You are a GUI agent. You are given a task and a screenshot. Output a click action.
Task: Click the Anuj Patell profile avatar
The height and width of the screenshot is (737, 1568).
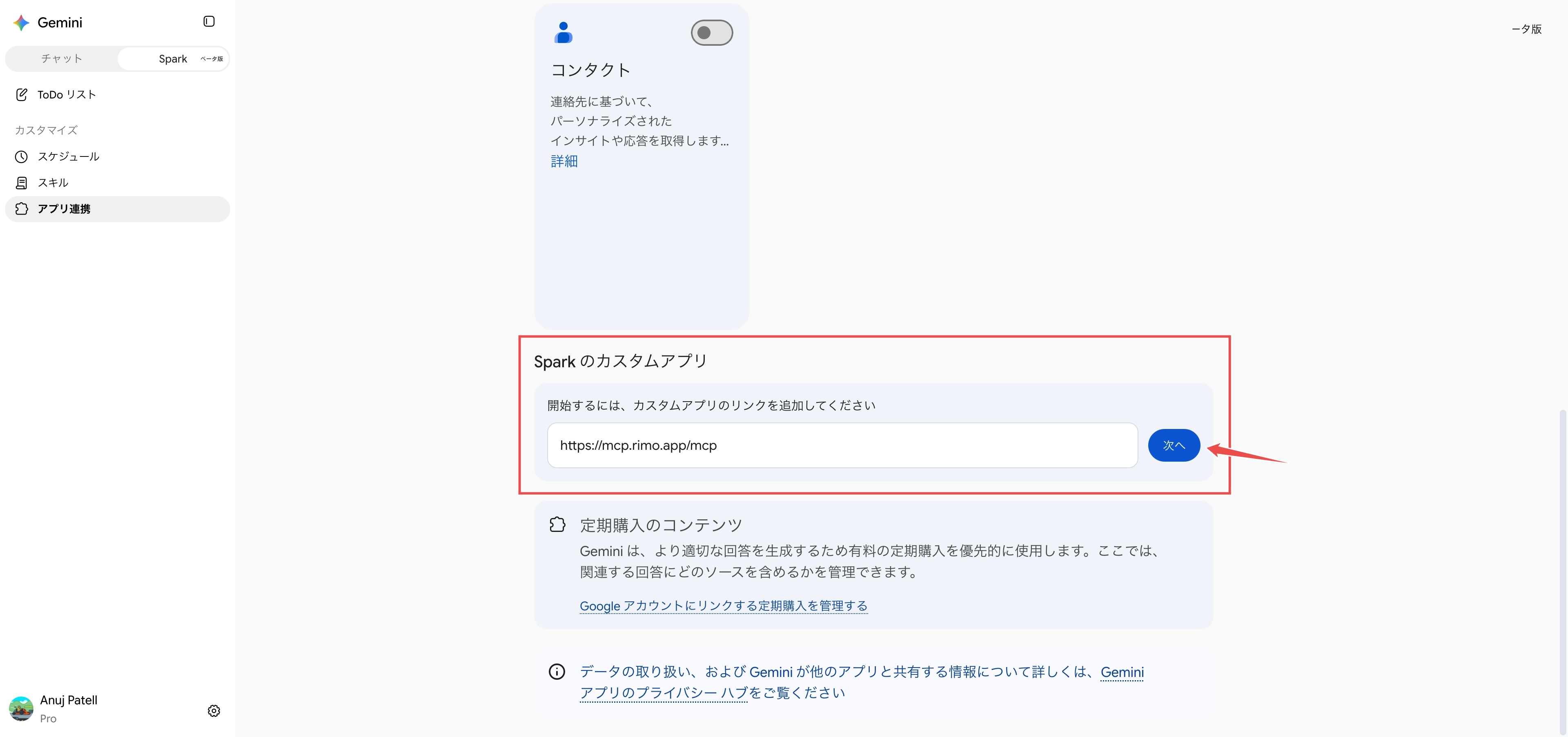(x=21, y=709)
